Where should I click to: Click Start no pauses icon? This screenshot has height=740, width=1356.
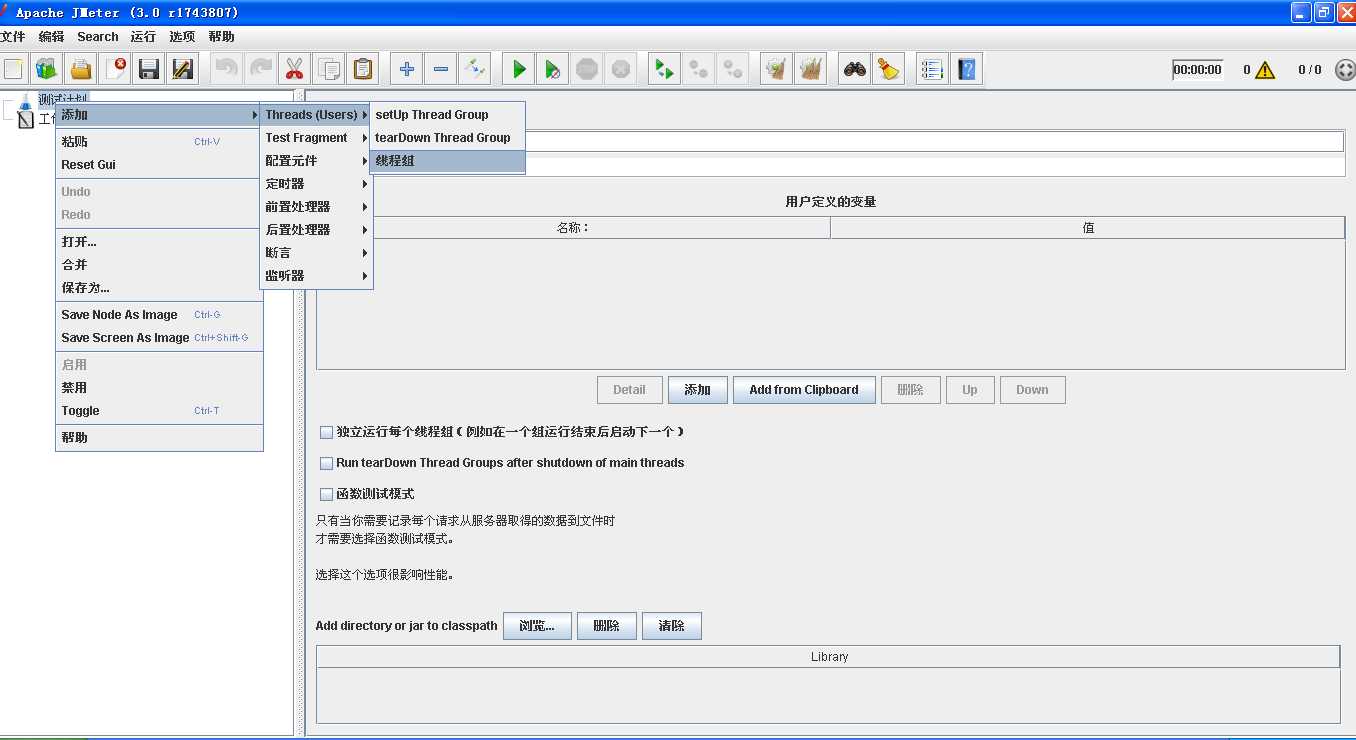552,69
